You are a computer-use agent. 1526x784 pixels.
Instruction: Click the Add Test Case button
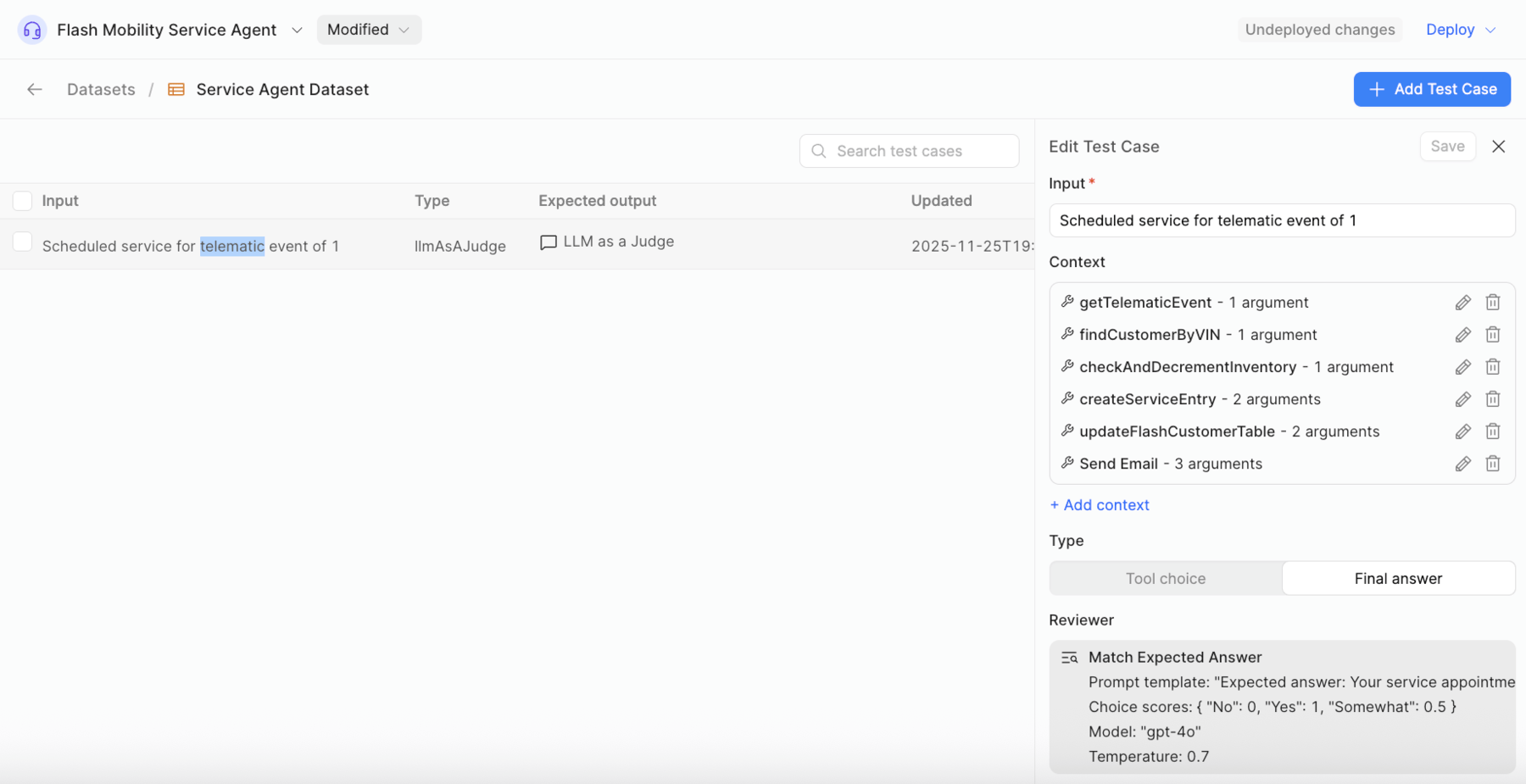pyautogui.click(x=1431, y=89)
